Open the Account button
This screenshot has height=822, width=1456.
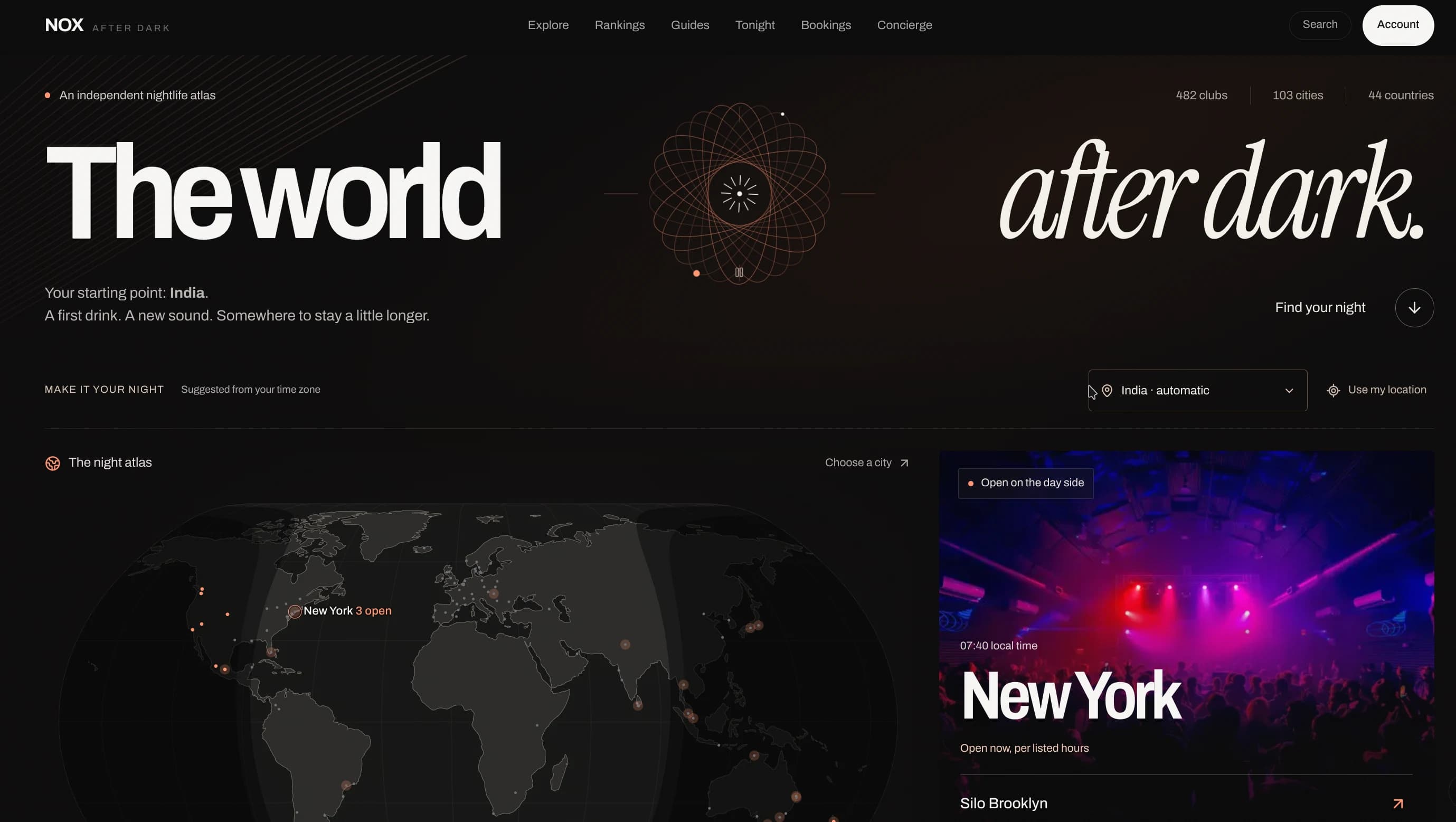tap(1398, 25)
